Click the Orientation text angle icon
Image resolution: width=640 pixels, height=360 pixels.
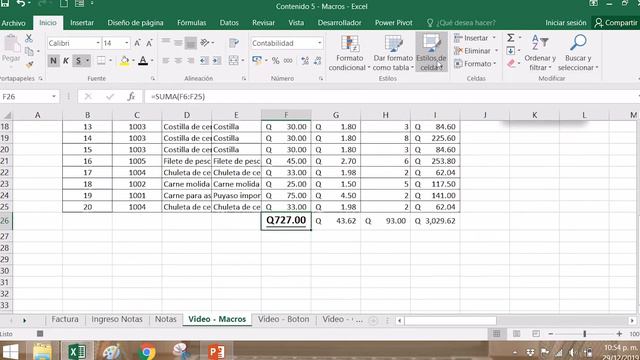pos(204,42)
